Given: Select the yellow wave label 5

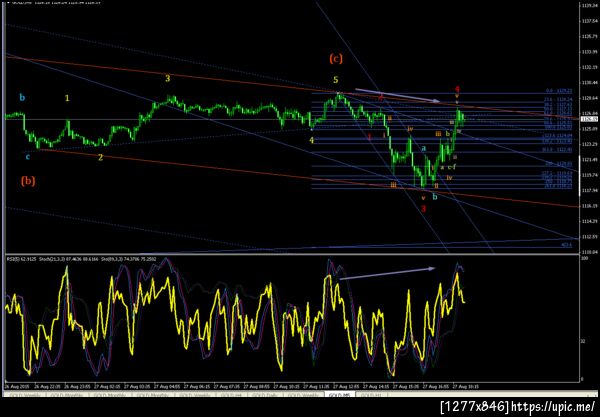Looking at the screenshot, I should pos(336,80).
